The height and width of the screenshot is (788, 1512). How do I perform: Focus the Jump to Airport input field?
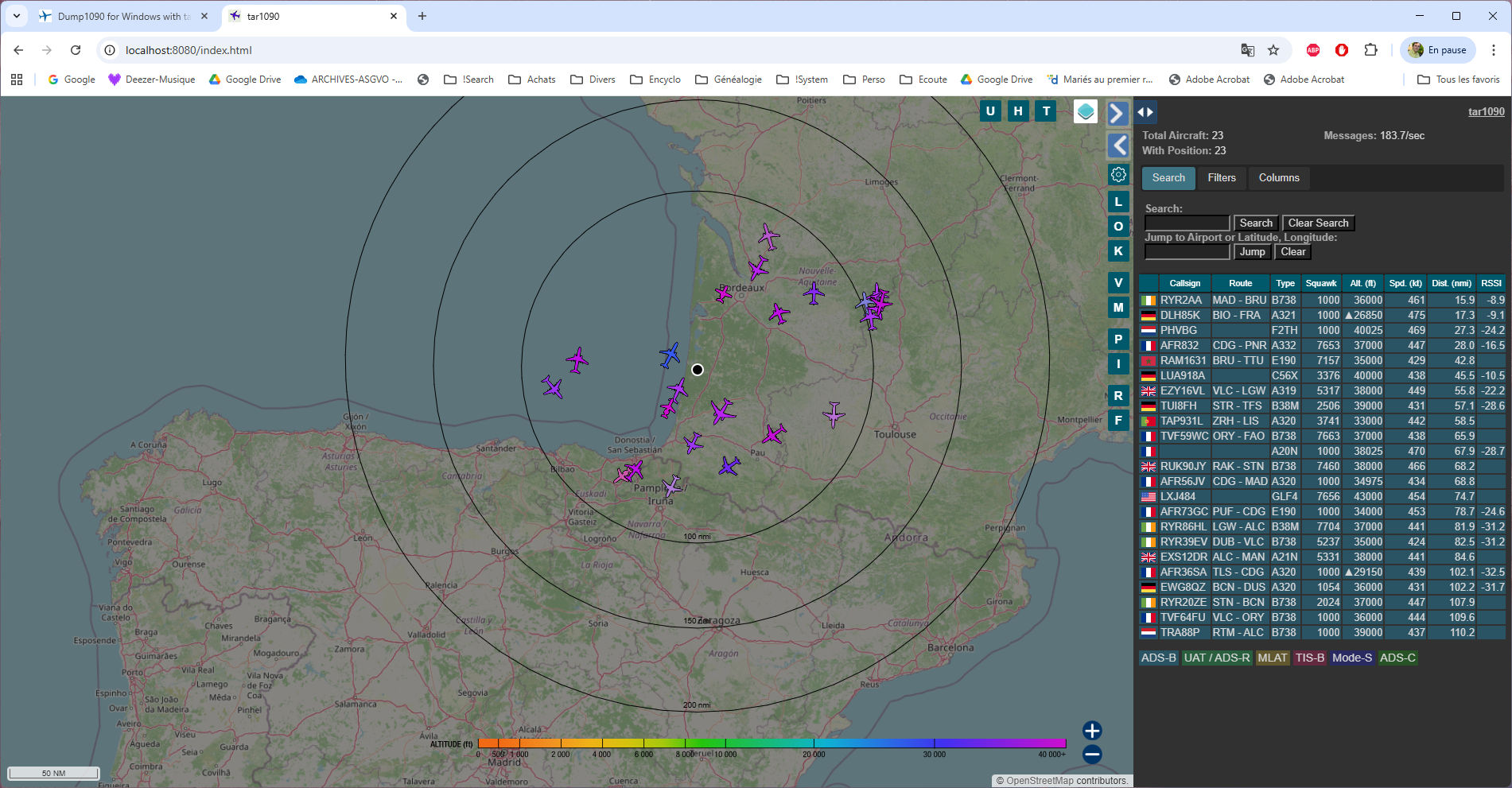[1187, 252]
